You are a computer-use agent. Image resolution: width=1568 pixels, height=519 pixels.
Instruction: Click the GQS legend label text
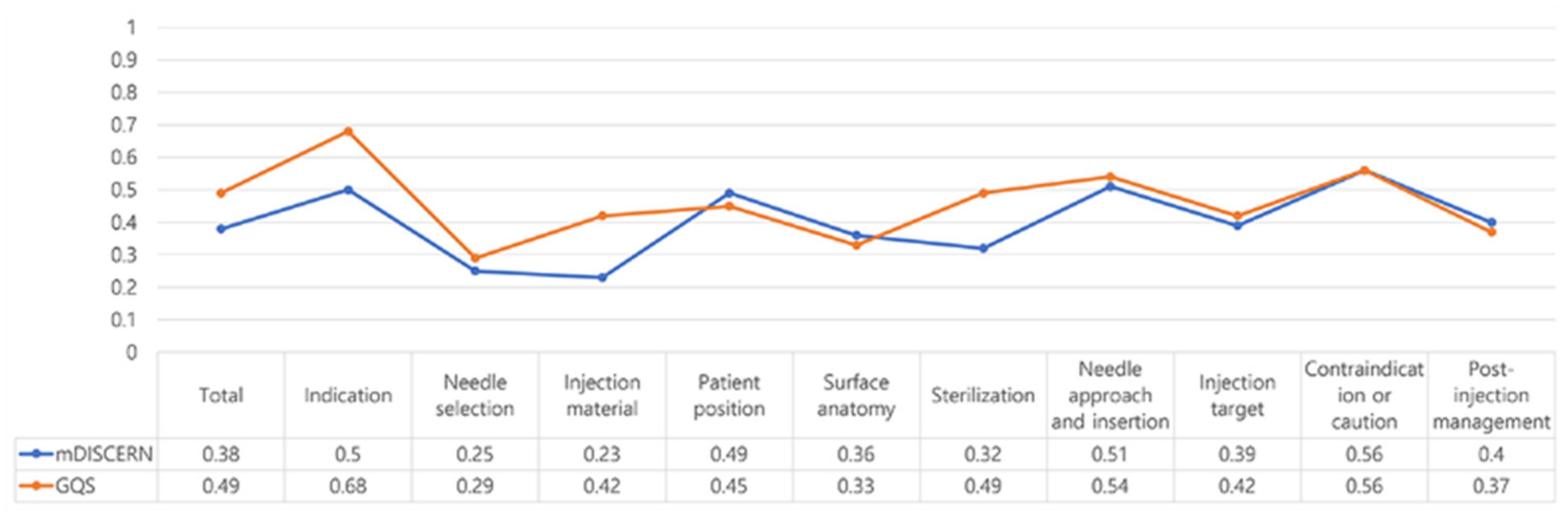tap(75, 486)
